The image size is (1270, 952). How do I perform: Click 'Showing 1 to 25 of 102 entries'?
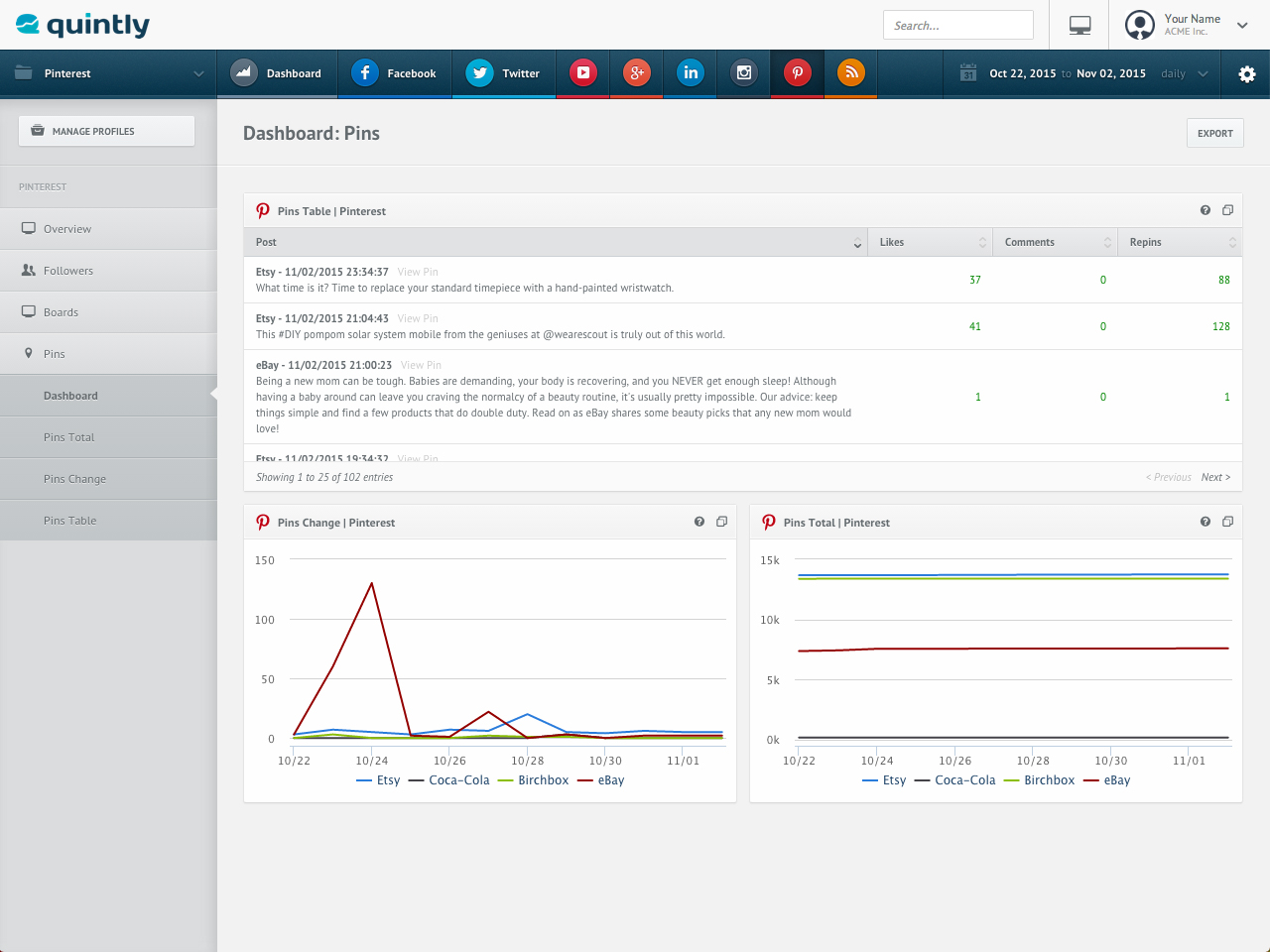click(324, 477)
